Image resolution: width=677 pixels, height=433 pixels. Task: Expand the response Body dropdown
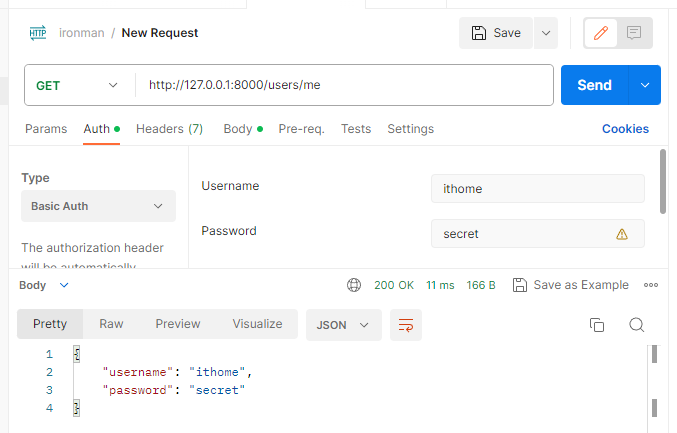pos(44,285)
